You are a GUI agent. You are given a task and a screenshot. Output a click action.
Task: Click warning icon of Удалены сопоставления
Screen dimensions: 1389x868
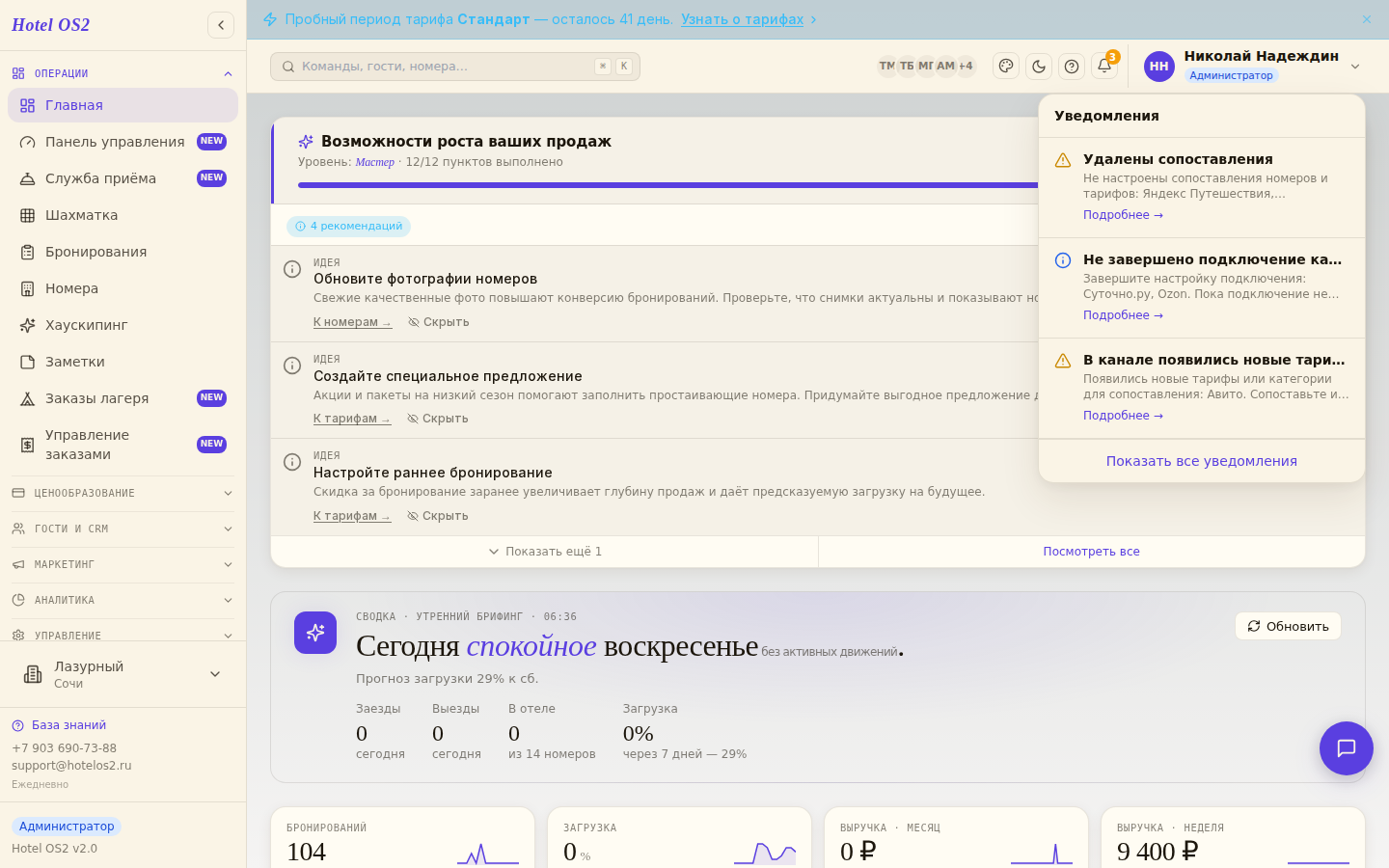pyautogui.click(x=1063, y=160)
